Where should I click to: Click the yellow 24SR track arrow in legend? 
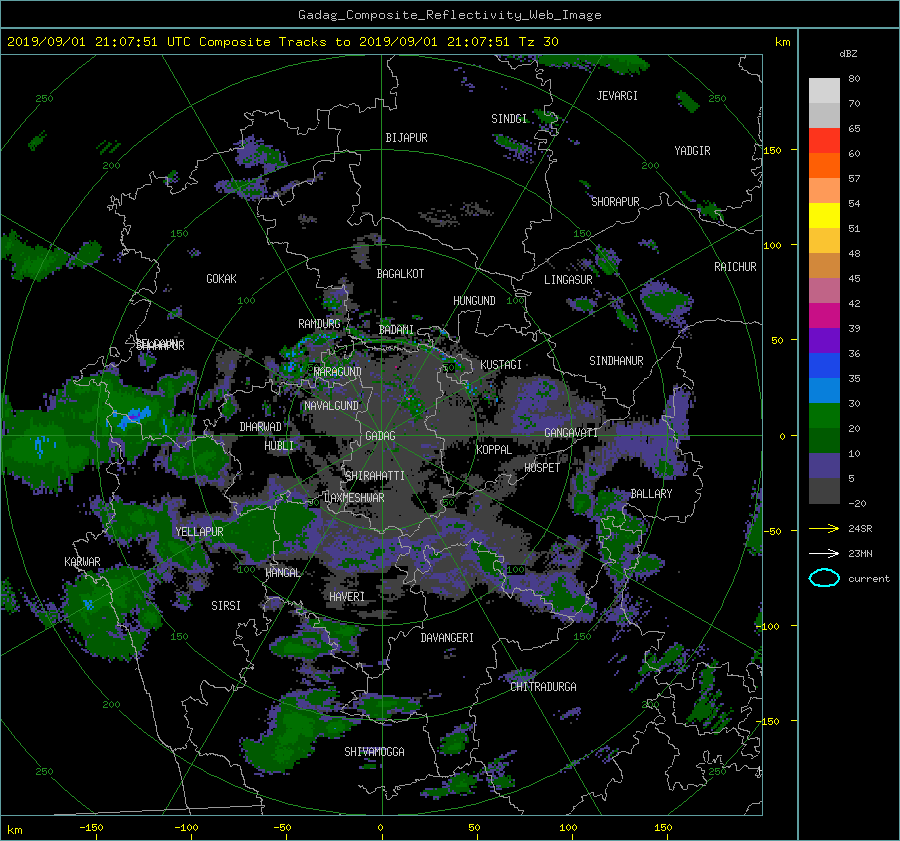(824, 528)
